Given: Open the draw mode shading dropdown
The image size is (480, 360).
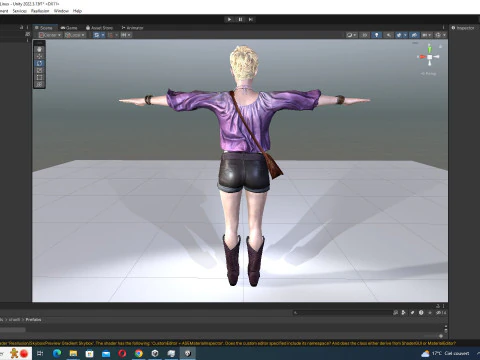Looking at the screenshot, I should point(351,35).
